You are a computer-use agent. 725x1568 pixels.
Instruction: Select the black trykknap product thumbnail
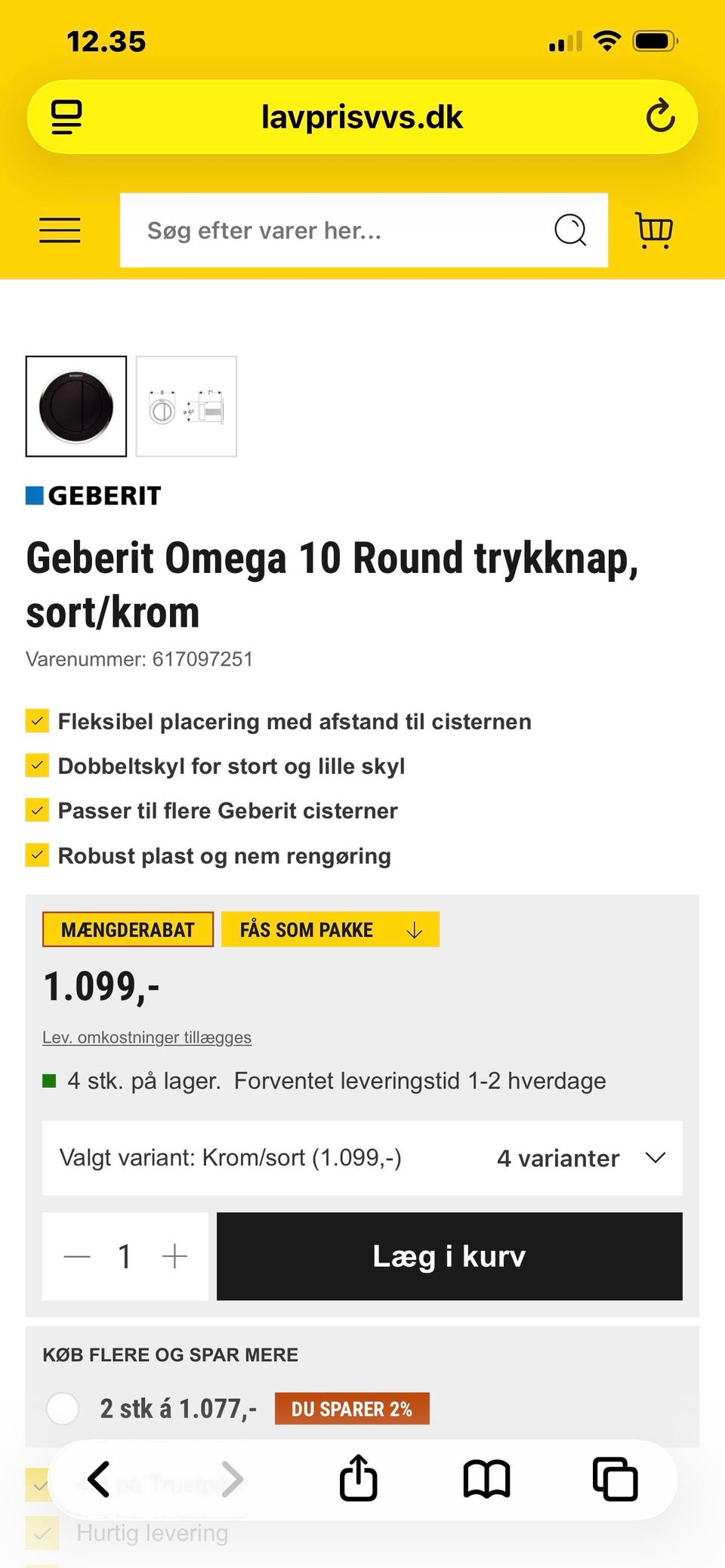(x=76, y=406)
